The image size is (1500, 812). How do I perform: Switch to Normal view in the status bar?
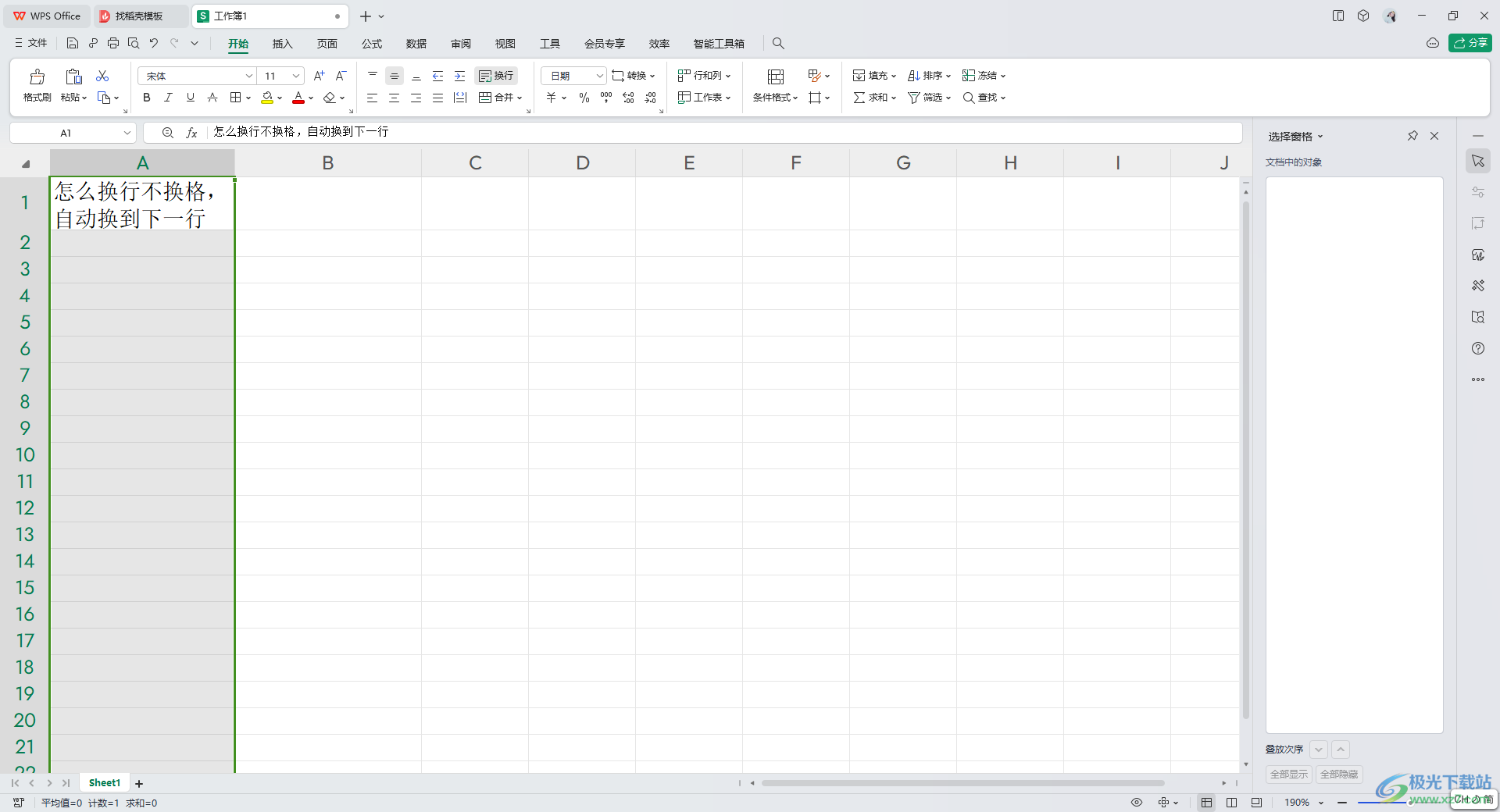[x=1207, y=802]
